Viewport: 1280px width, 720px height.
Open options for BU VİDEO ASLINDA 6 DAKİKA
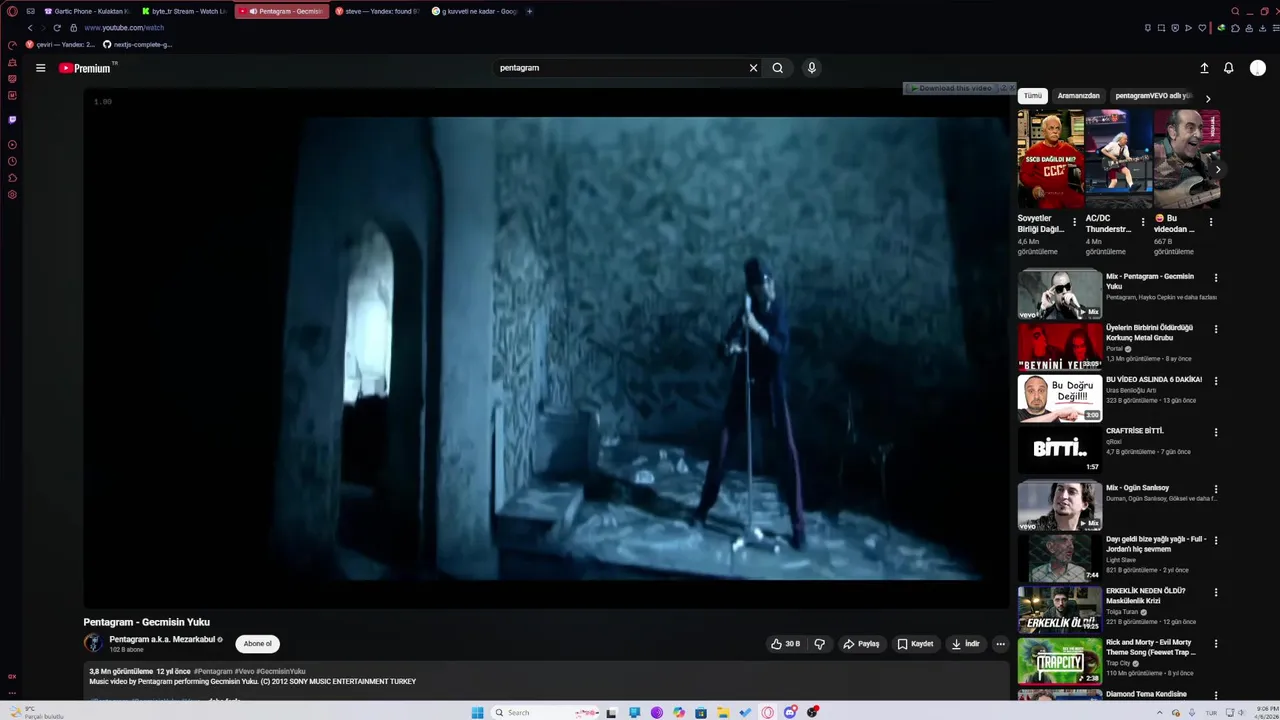(1216, 381)
